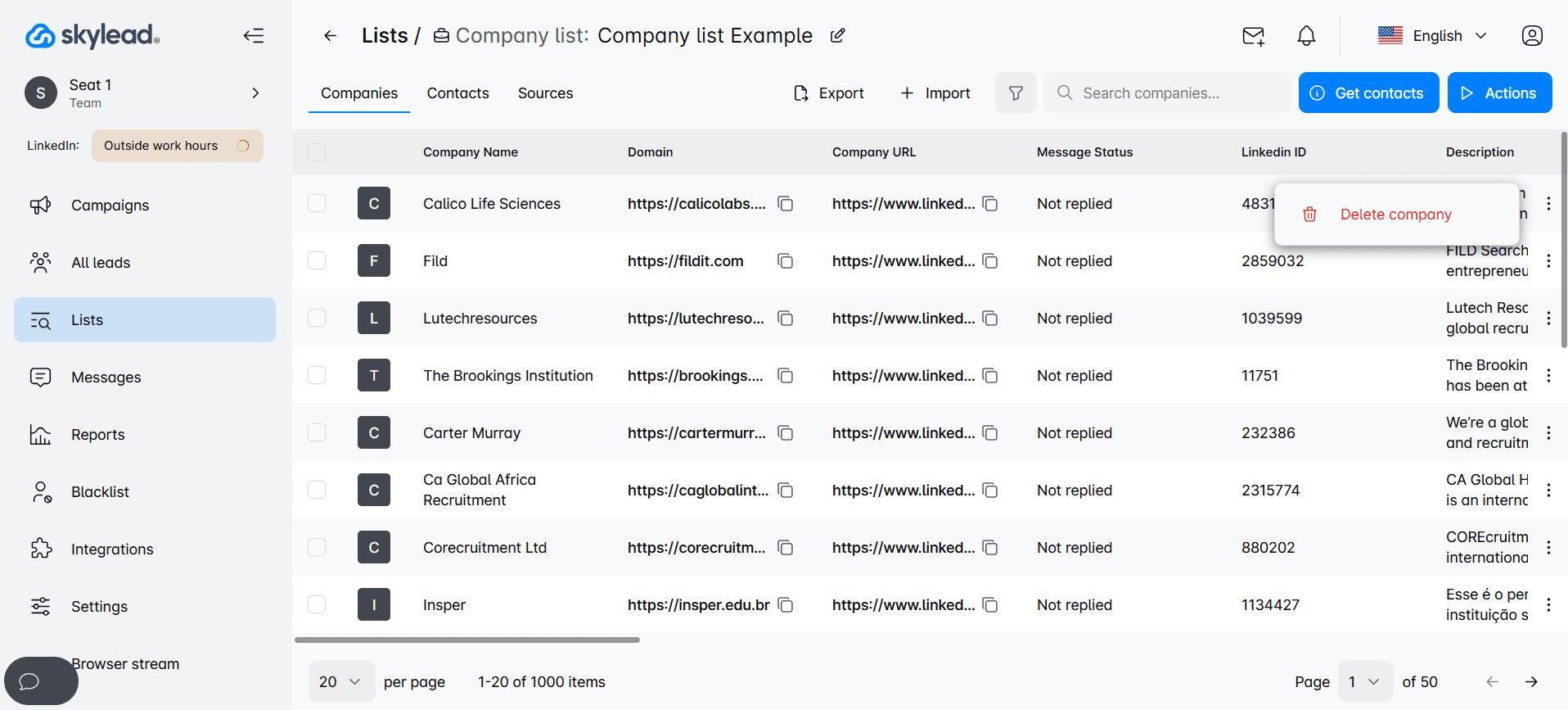The width and height of the screenshot is (1568, 710).
Task: Select The Brookings Institution checkbox
Action: tap(317, 375)
